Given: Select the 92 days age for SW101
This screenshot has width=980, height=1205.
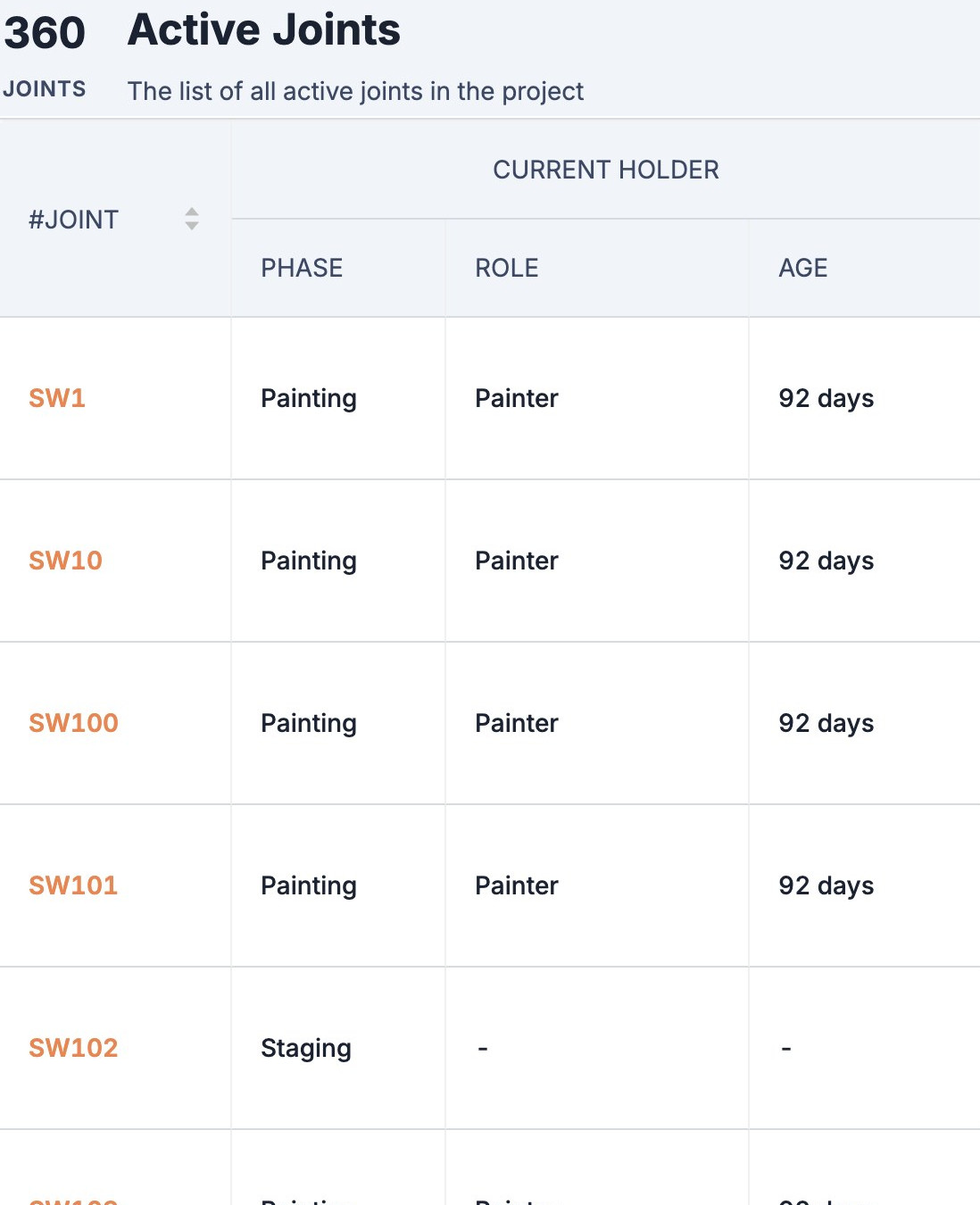Looking at the screenshot, I should 826,885.
